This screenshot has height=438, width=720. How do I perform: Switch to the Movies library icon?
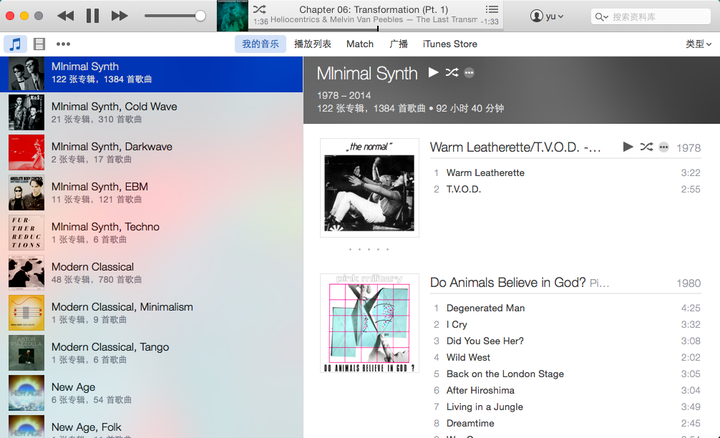(x=39, y=44)
